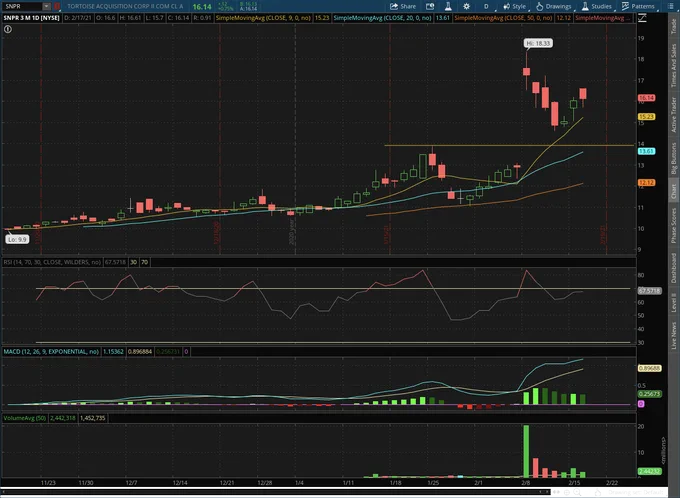Open the Trade sidebar tab
This screenshot has width=680, height=498.
673,26
